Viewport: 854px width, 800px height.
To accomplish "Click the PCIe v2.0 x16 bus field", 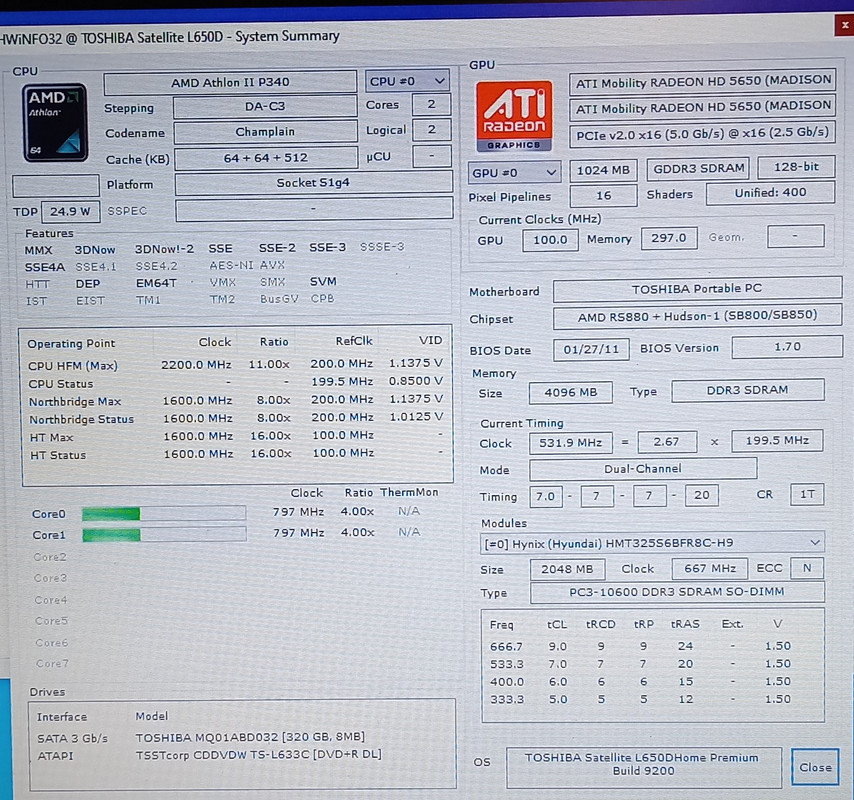I will (x=703, y=134).
